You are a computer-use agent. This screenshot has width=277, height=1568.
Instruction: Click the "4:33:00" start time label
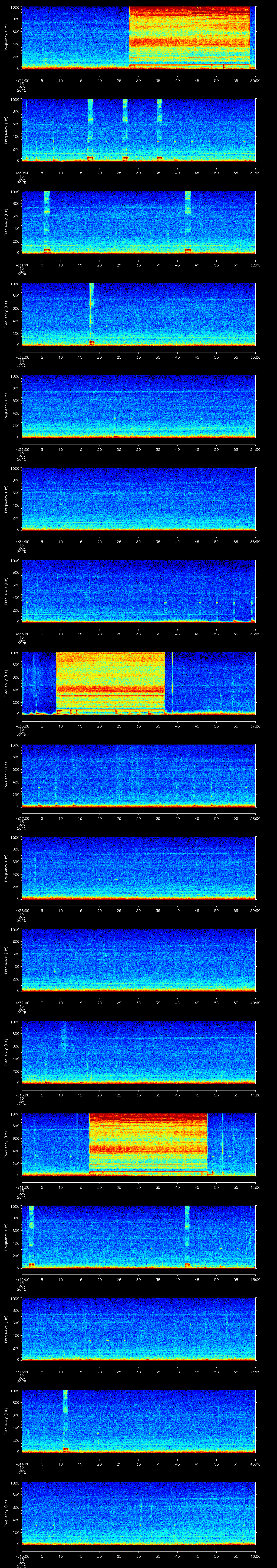22,449
